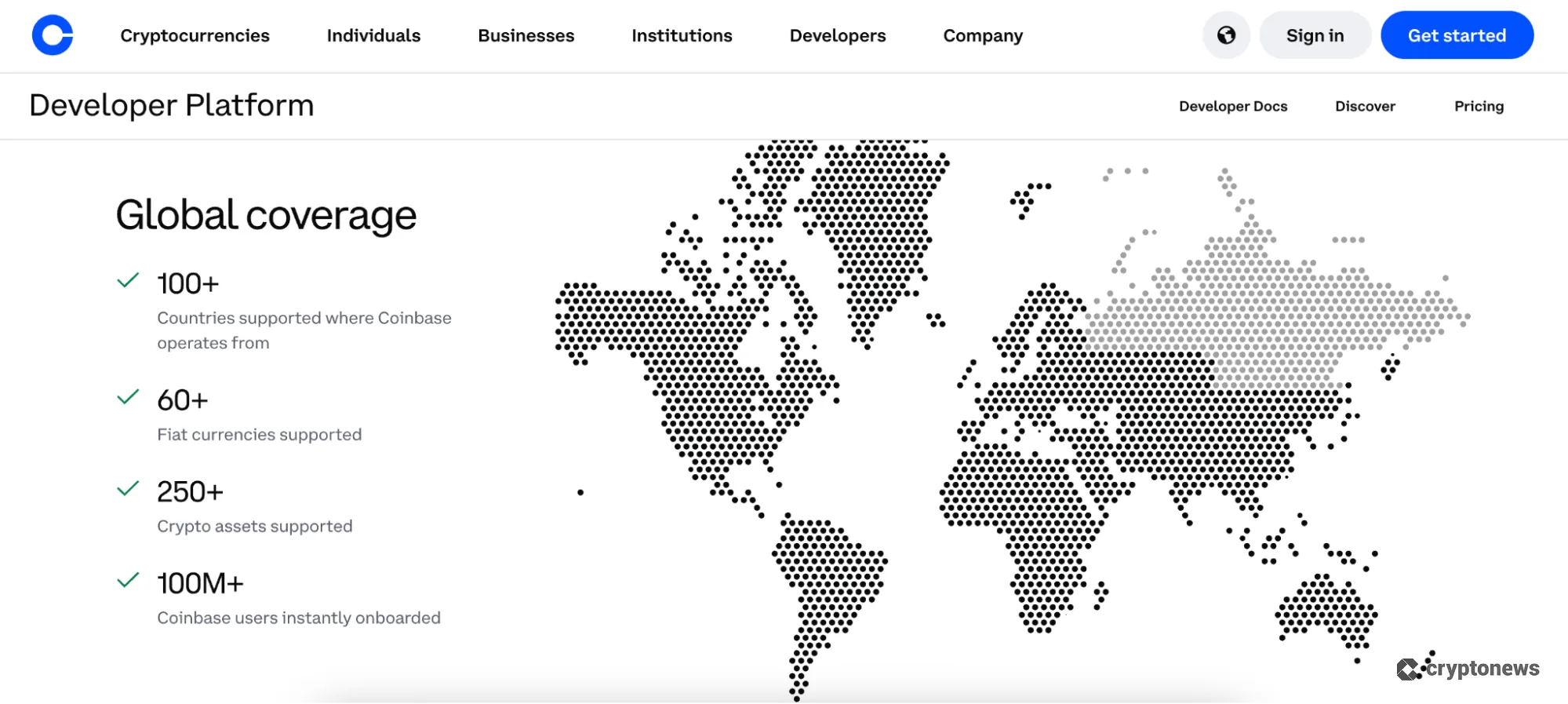This screenshot has height=704, width=1568.
Task: Click the checkmark beside 60+
Action: pos(128,397)
